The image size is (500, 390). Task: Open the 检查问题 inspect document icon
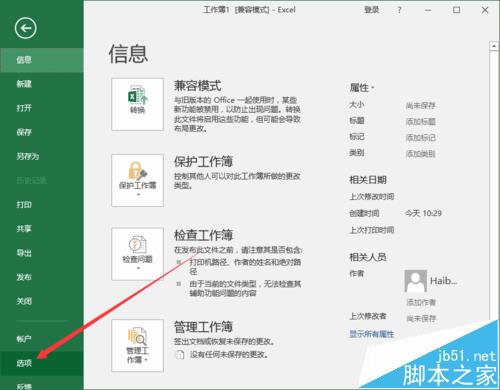point(137,254)
